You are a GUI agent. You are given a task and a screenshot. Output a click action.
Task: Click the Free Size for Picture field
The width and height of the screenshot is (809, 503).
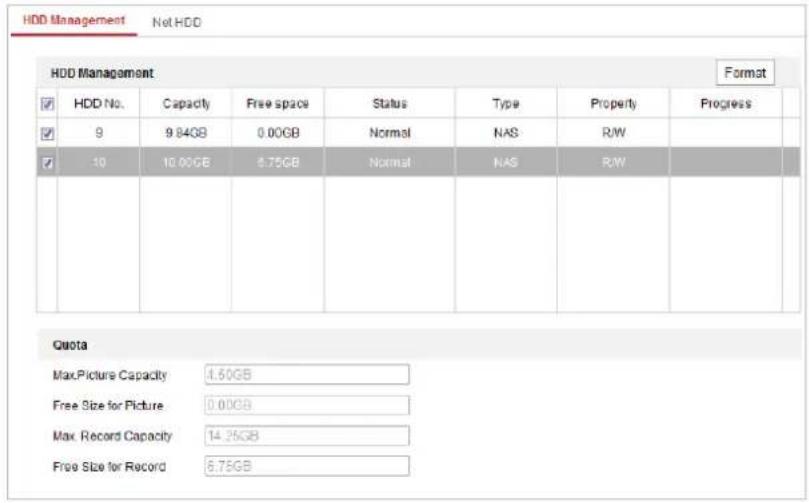[x=307, y=405]
